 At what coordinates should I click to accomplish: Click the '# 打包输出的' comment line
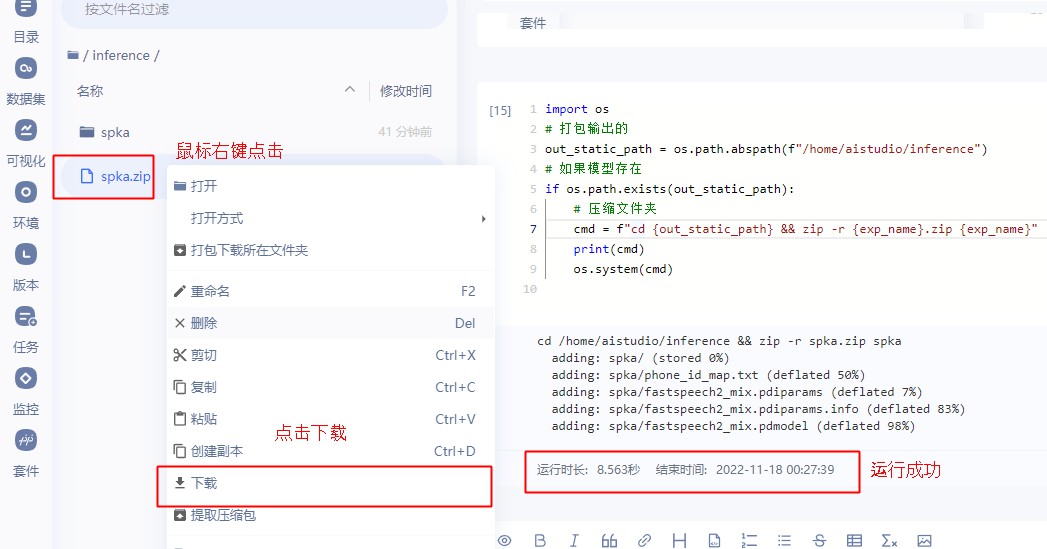tap(587, 129)
